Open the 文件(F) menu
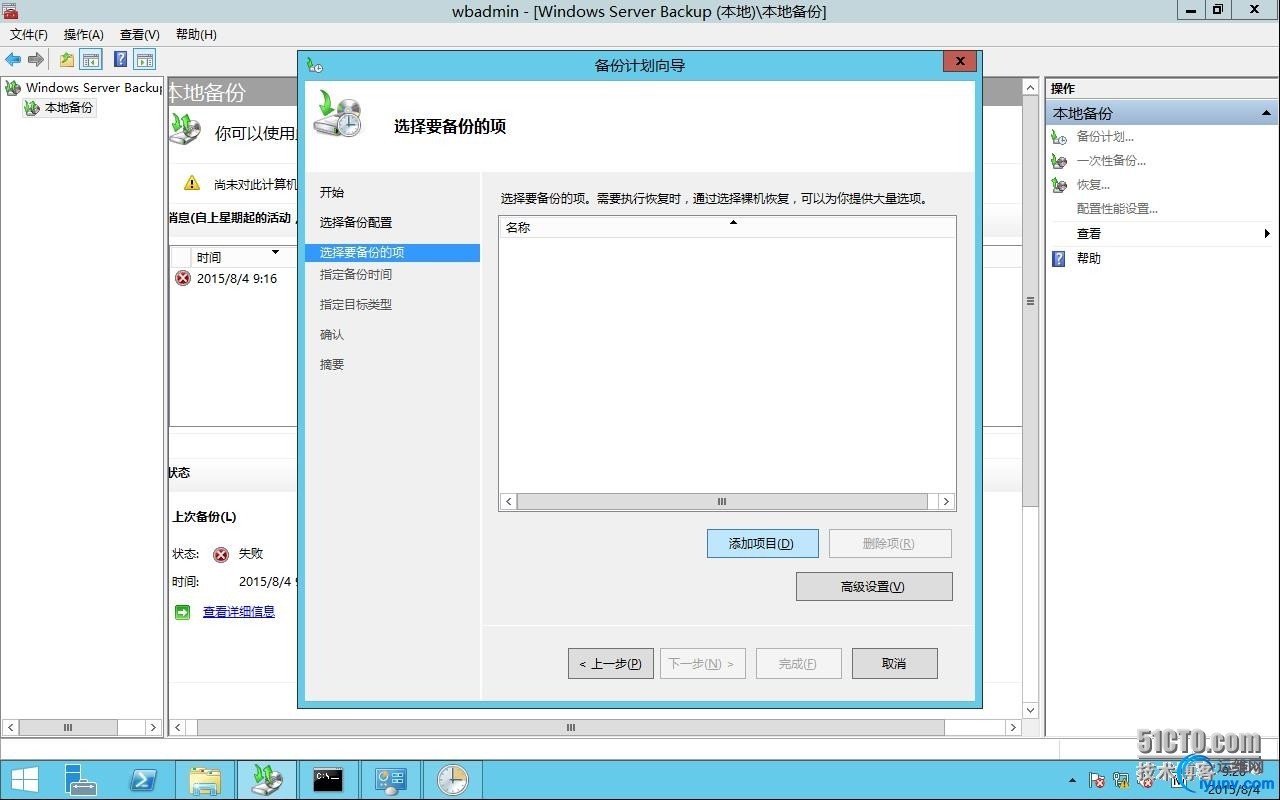 [x=29, y=34]
